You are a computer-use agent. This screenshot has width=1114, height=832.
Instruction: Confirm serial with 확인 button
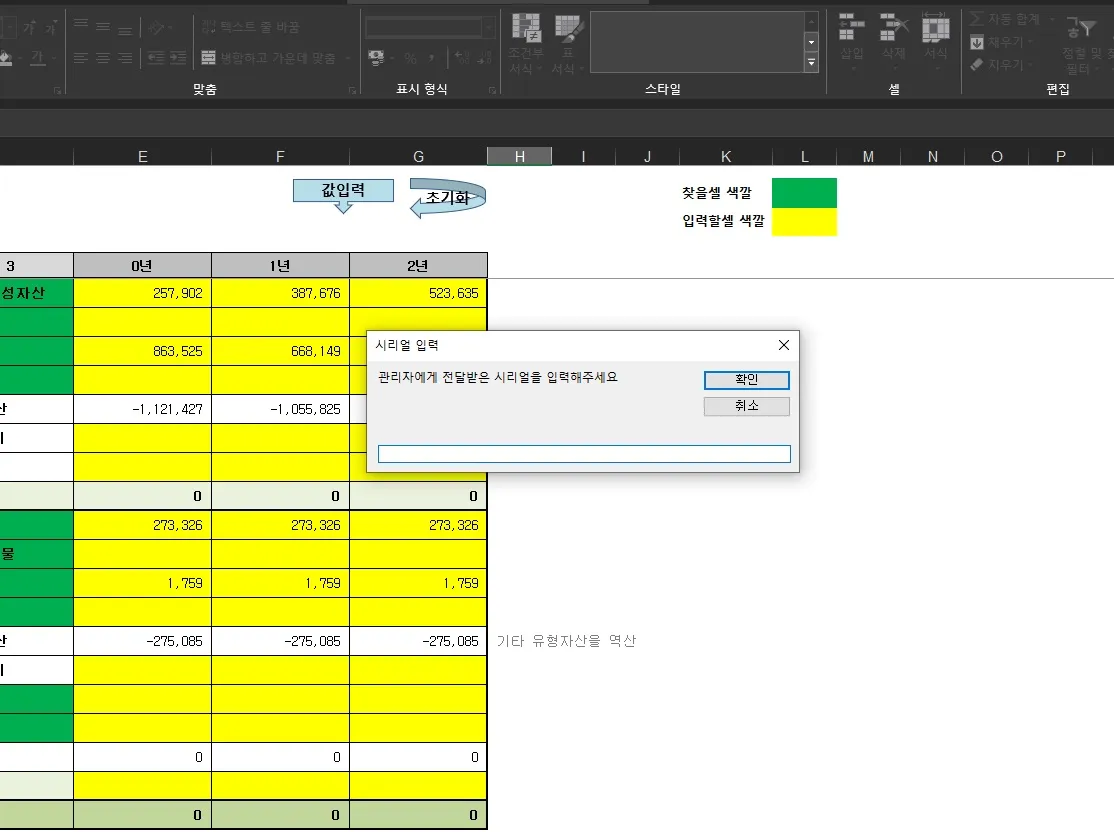747,379
